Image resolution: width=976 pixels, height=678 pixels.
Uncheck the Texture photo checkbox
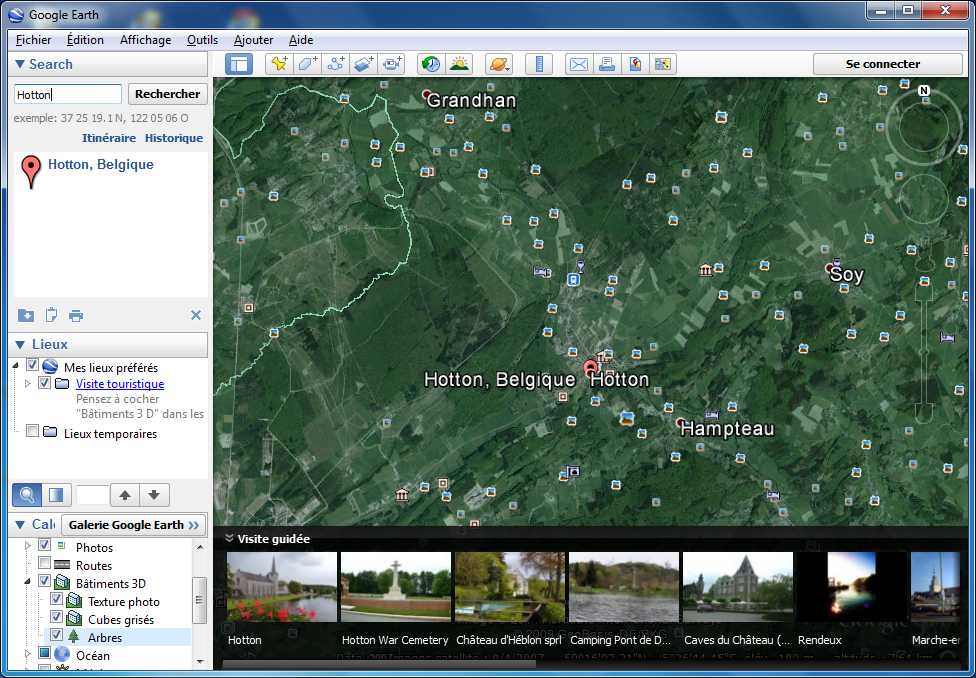coord(56,599)
